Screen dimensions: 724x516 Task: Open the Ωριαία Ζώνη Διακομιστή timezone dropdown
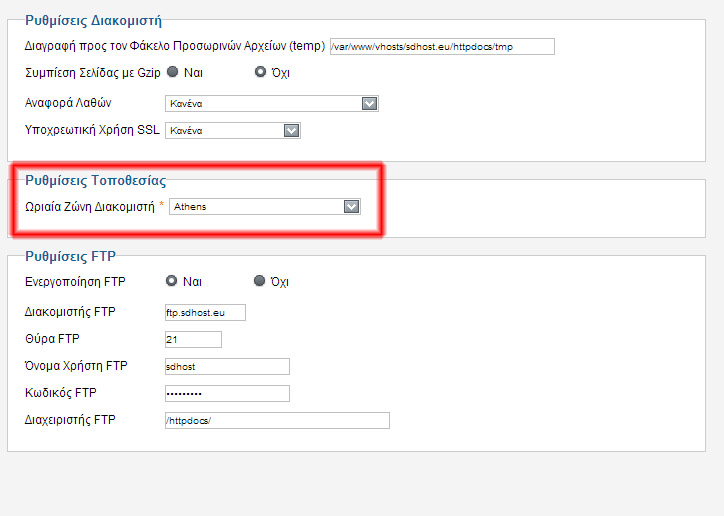264,207
